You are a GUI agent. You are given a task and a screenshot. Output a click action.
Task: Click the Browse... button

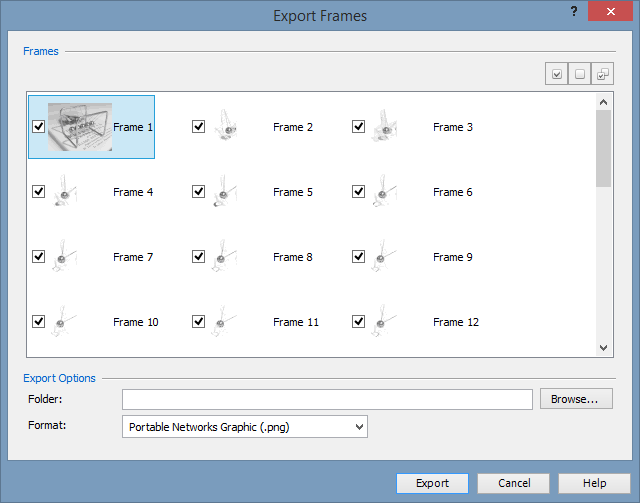point(576,399)
